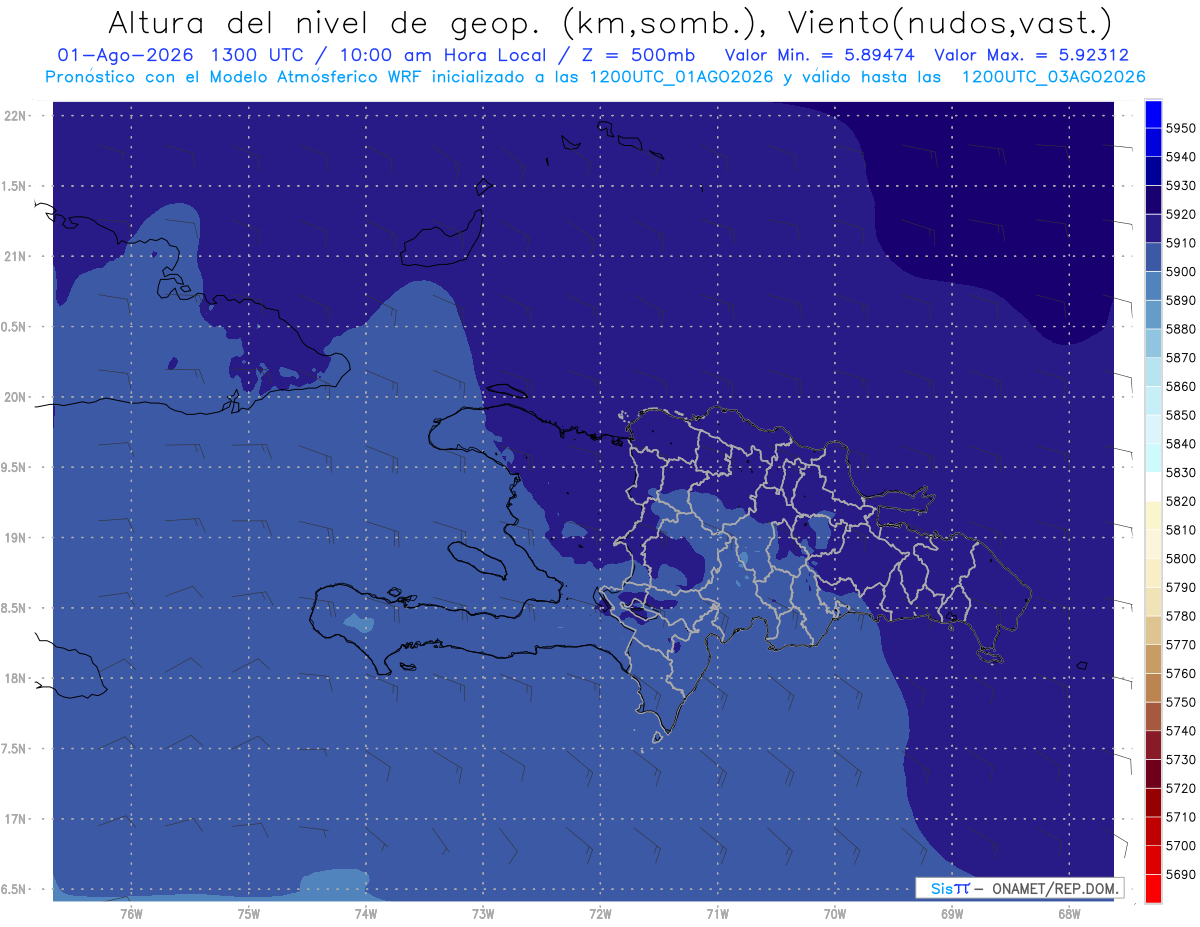1200x927 pixels.
Task: Click the '69W' longitude label
Action: pyautogui.click(x=952, y=914)
